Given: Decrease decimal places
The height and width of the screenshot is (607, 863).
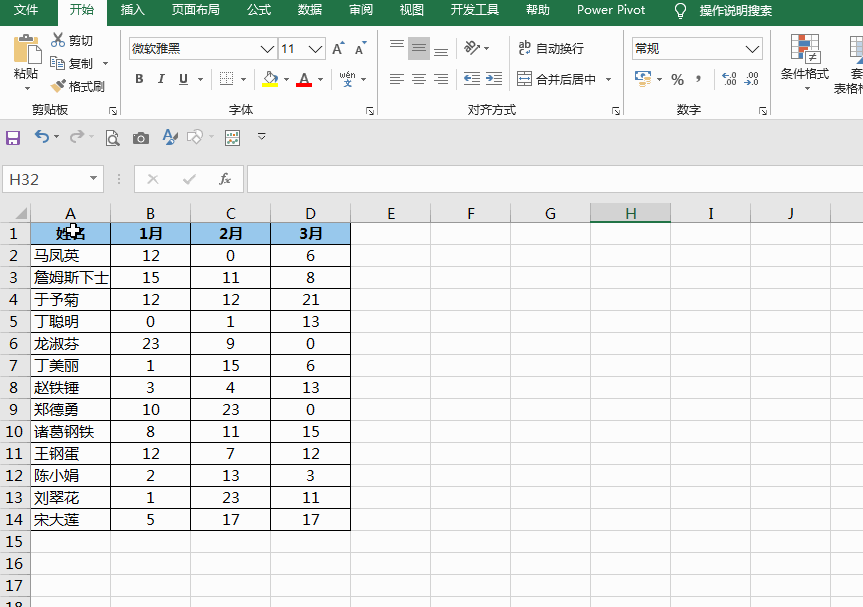Looking at the screenshot, I should point(751,79).
